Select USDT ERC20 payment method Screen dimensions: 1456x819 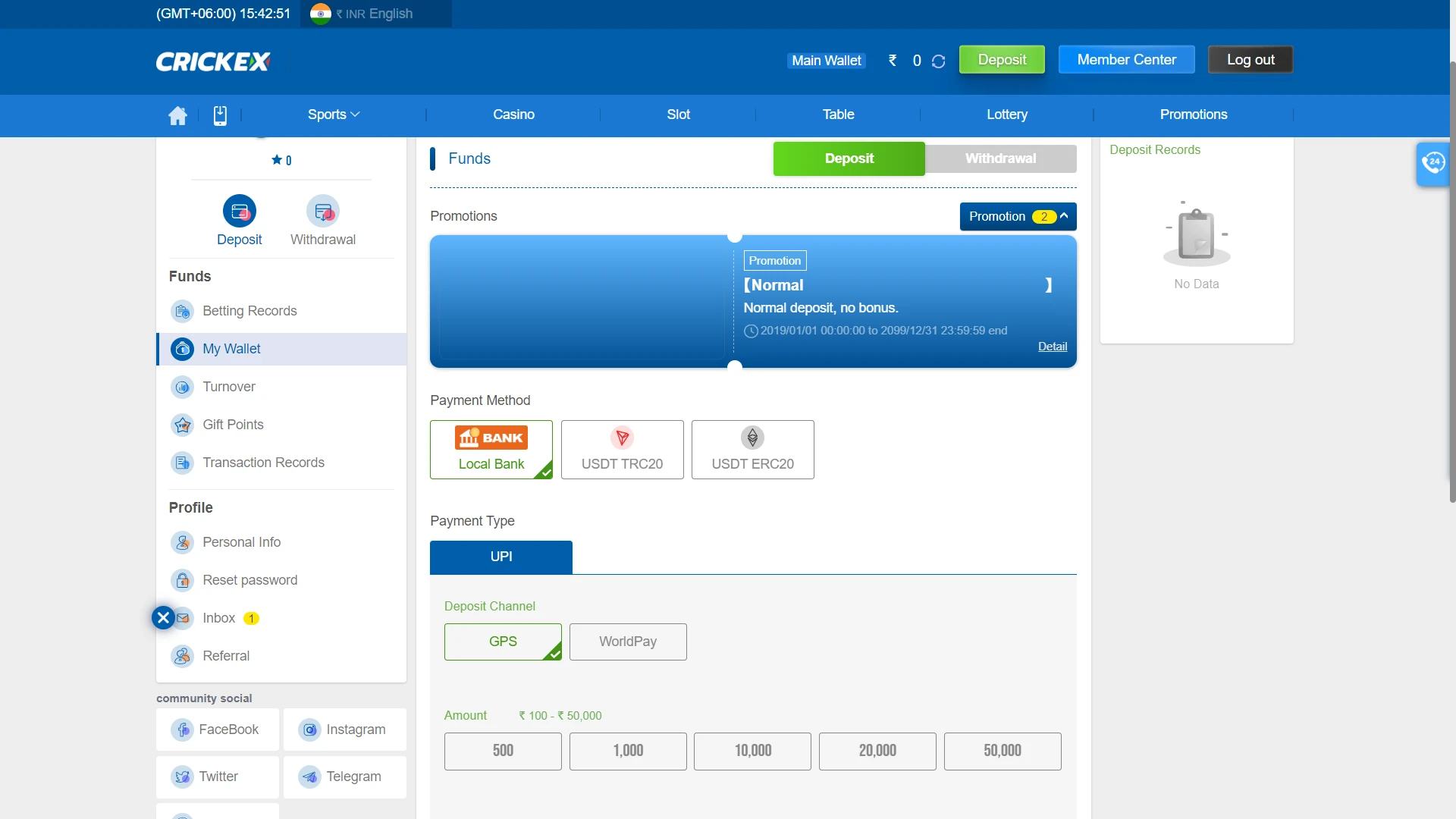tap(752, 450)
